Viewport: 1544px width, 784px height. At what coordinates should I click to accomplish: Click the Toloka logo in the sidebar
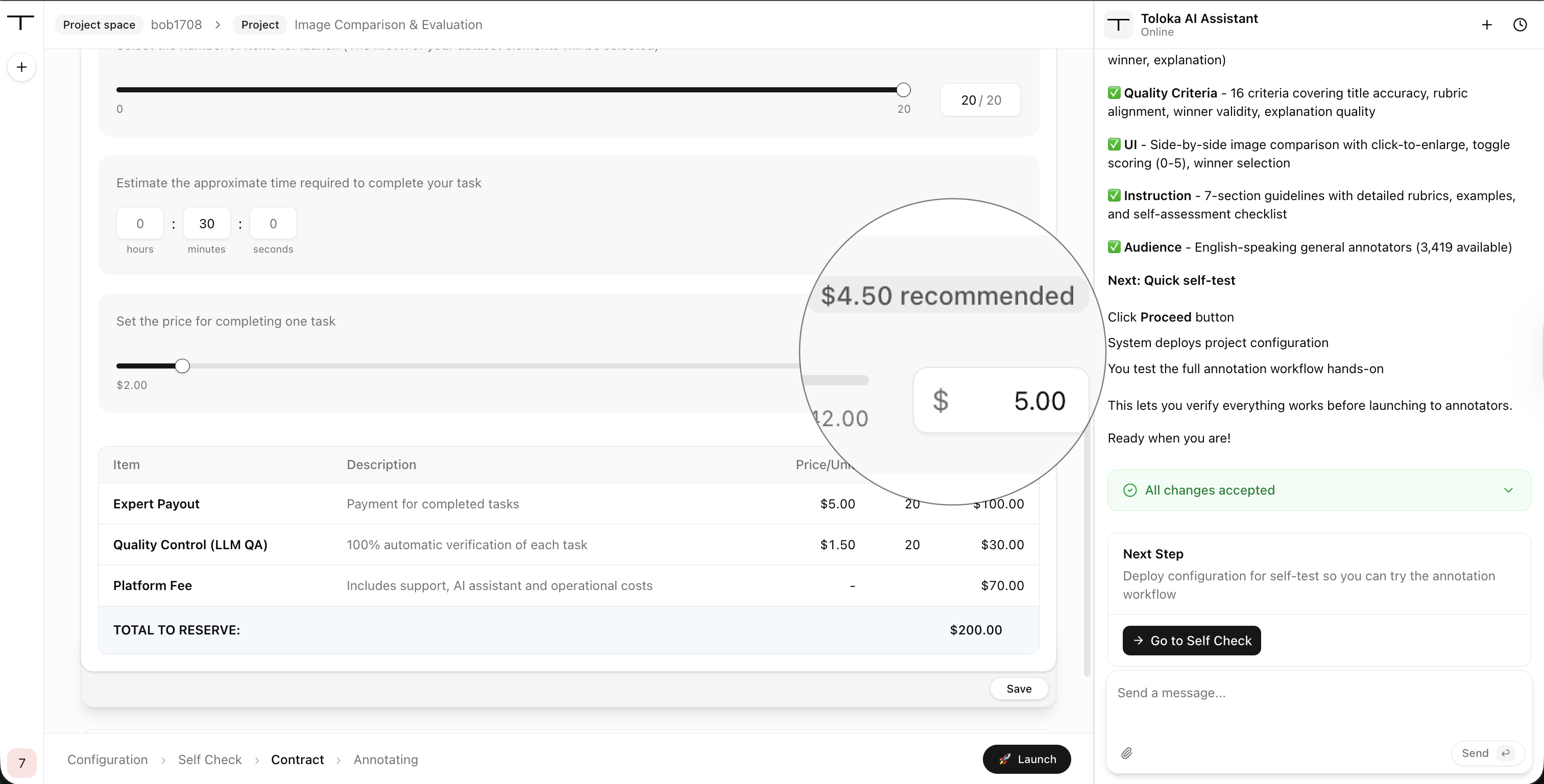(21, 23)
